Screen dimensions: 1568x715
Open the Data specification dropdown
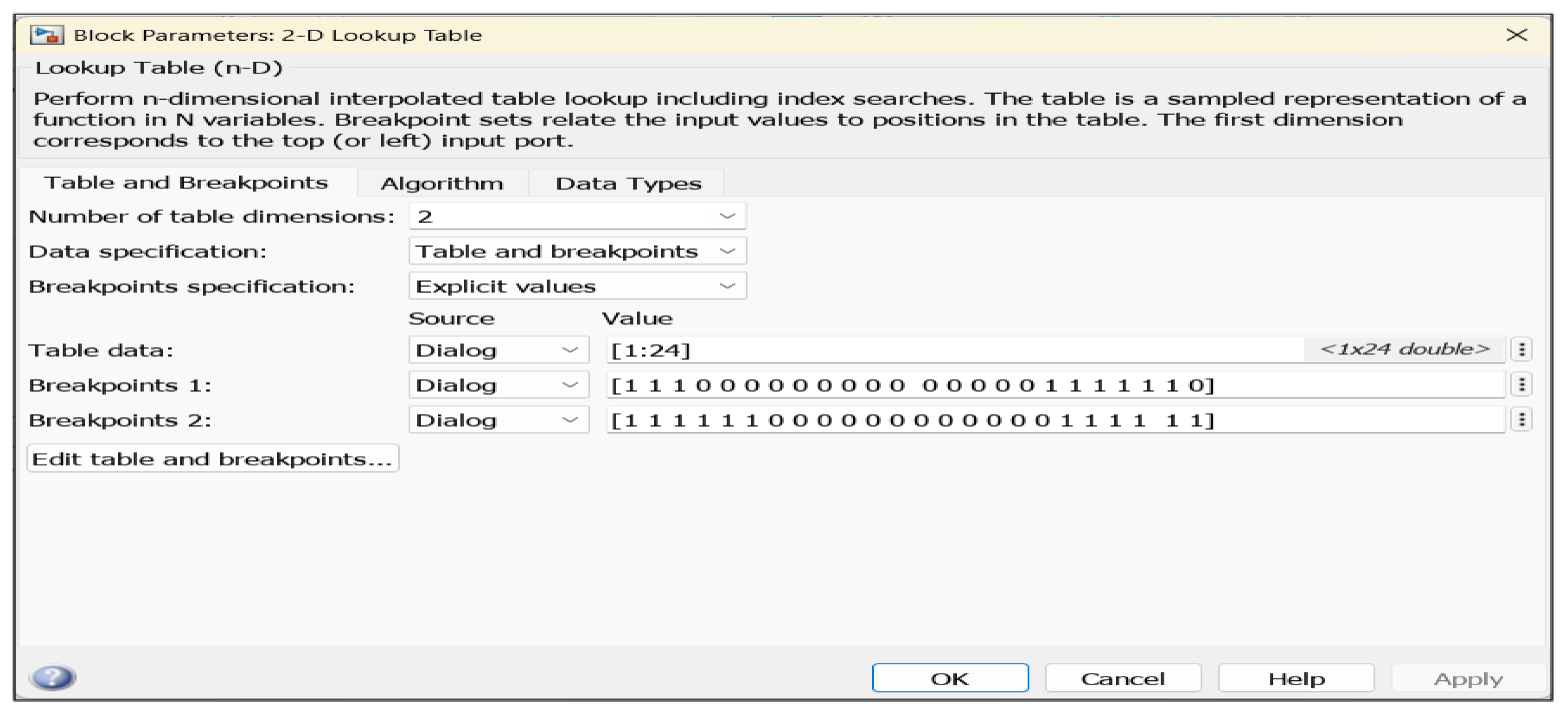pyautogui.click(x=577, y=251)
